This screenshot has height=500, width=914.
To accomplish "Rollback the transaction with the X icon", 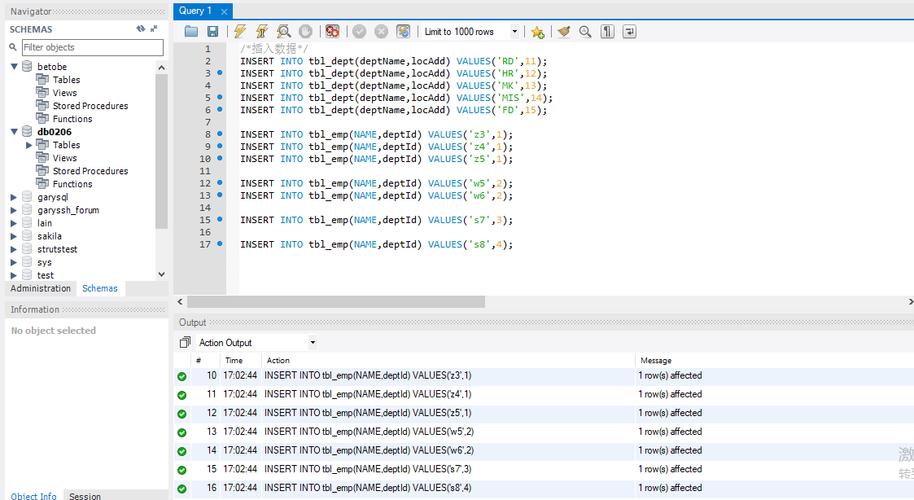I will [x=381, y=31].
